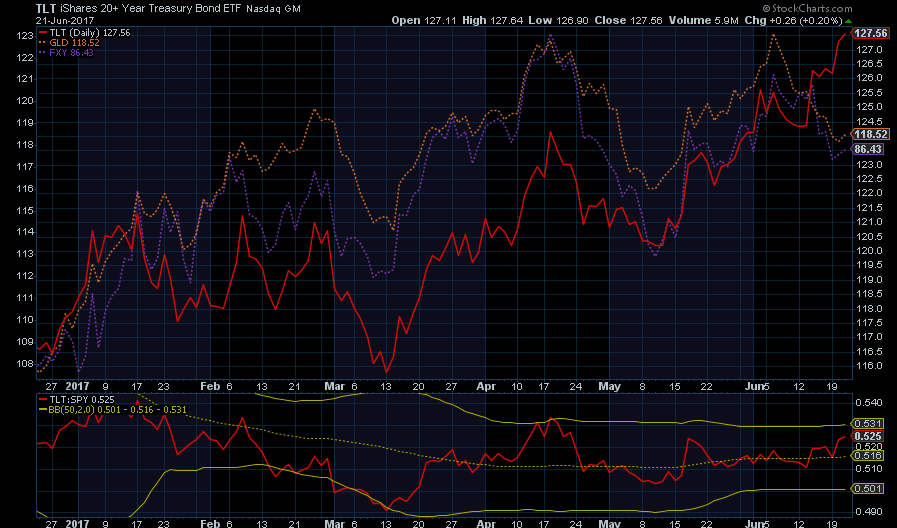Click the 127.0 label on the right price axis
Image resolution: width=897 pixels, height=528 pixels.
pos(868,49)
